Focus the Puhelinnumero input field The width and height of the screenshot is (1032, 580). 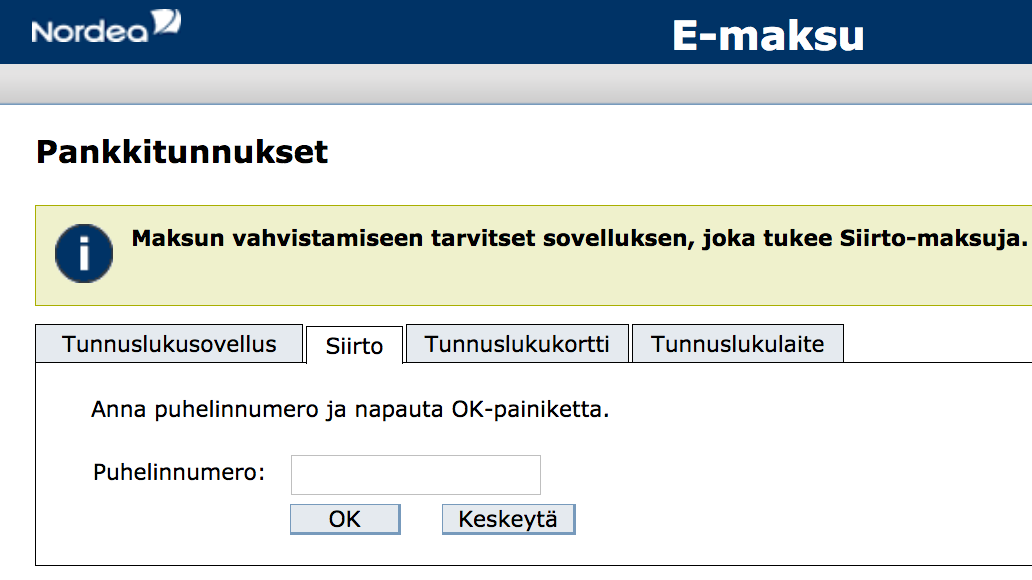coord(415,475)
